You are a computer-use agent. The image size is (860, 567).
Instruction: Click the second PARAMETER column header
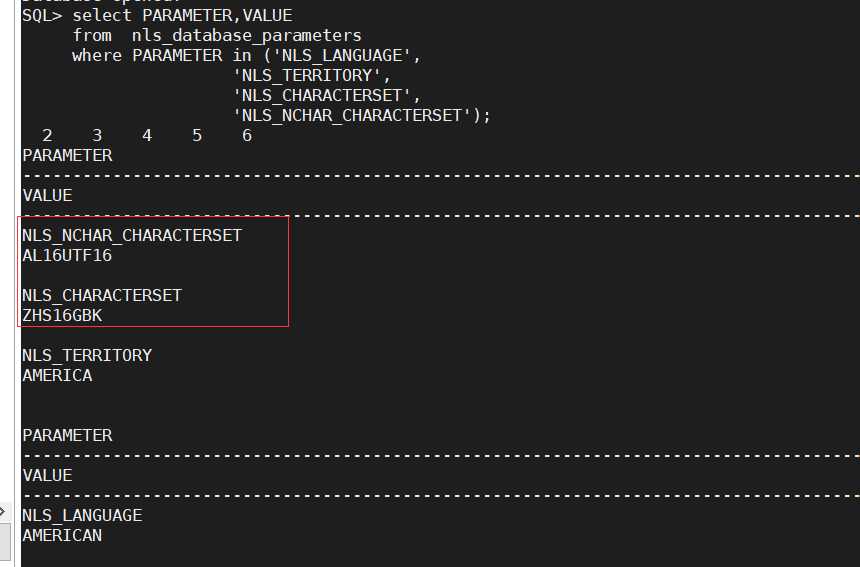pyautogui.click(x=67, y=435)
